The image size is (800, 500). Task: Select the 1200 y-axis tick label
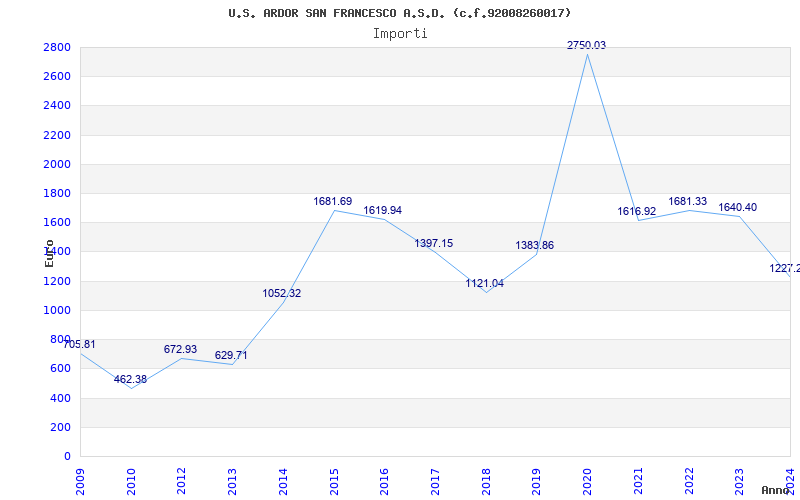[57, 281]
